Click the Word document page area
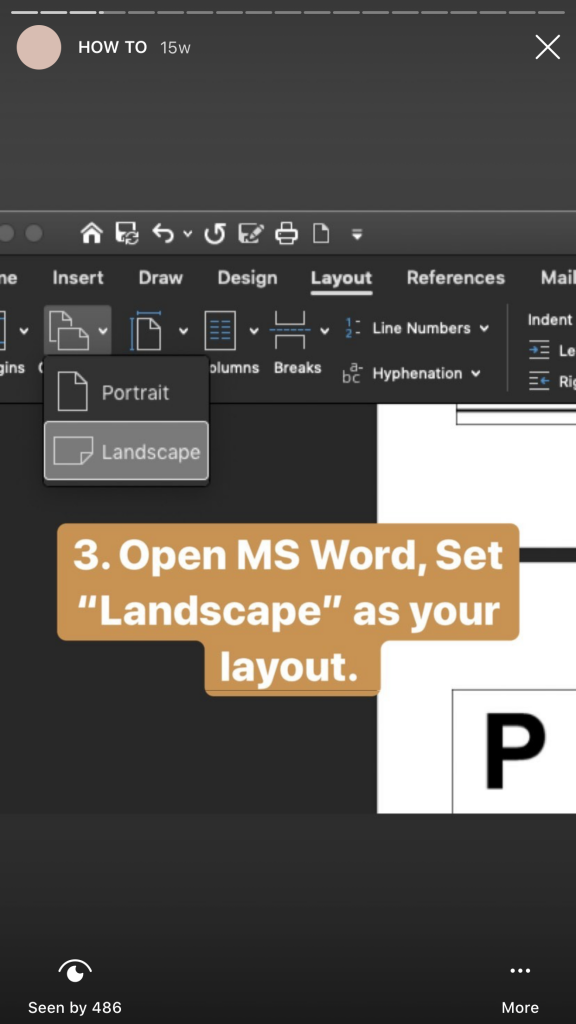Viewport: 576px width, 1024px height. pyautogui.click(x=477, y=607)
